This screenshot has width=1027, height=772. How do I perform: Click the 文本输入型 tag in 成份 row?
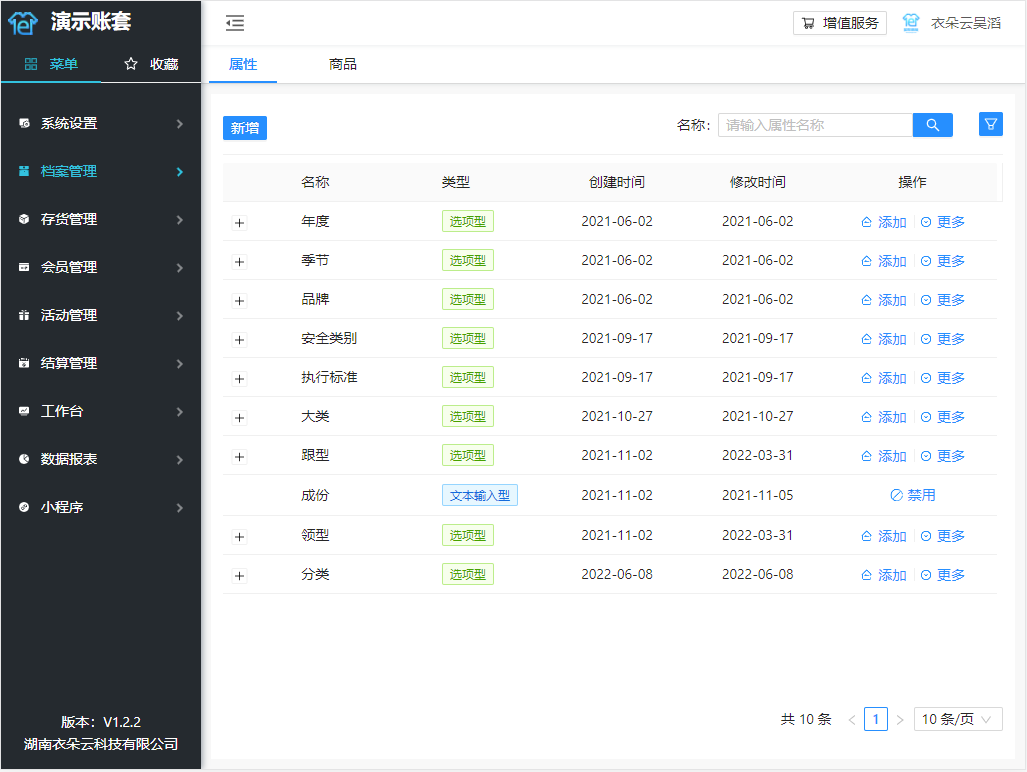pos(480,495)
